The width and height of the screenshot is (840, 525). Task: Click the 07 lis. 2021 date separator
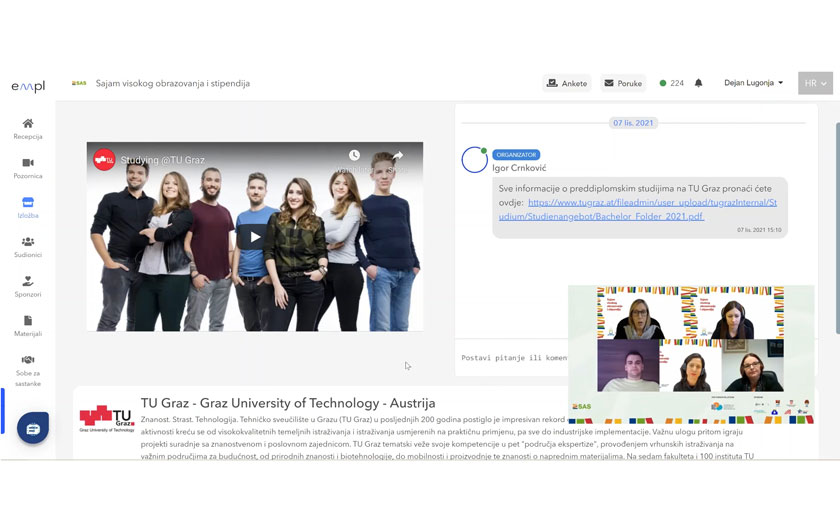633,123
